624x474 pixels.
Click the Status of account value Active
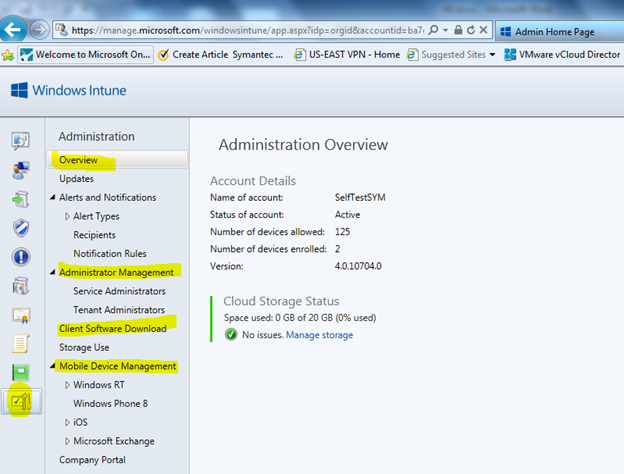(x=347, y=215)
